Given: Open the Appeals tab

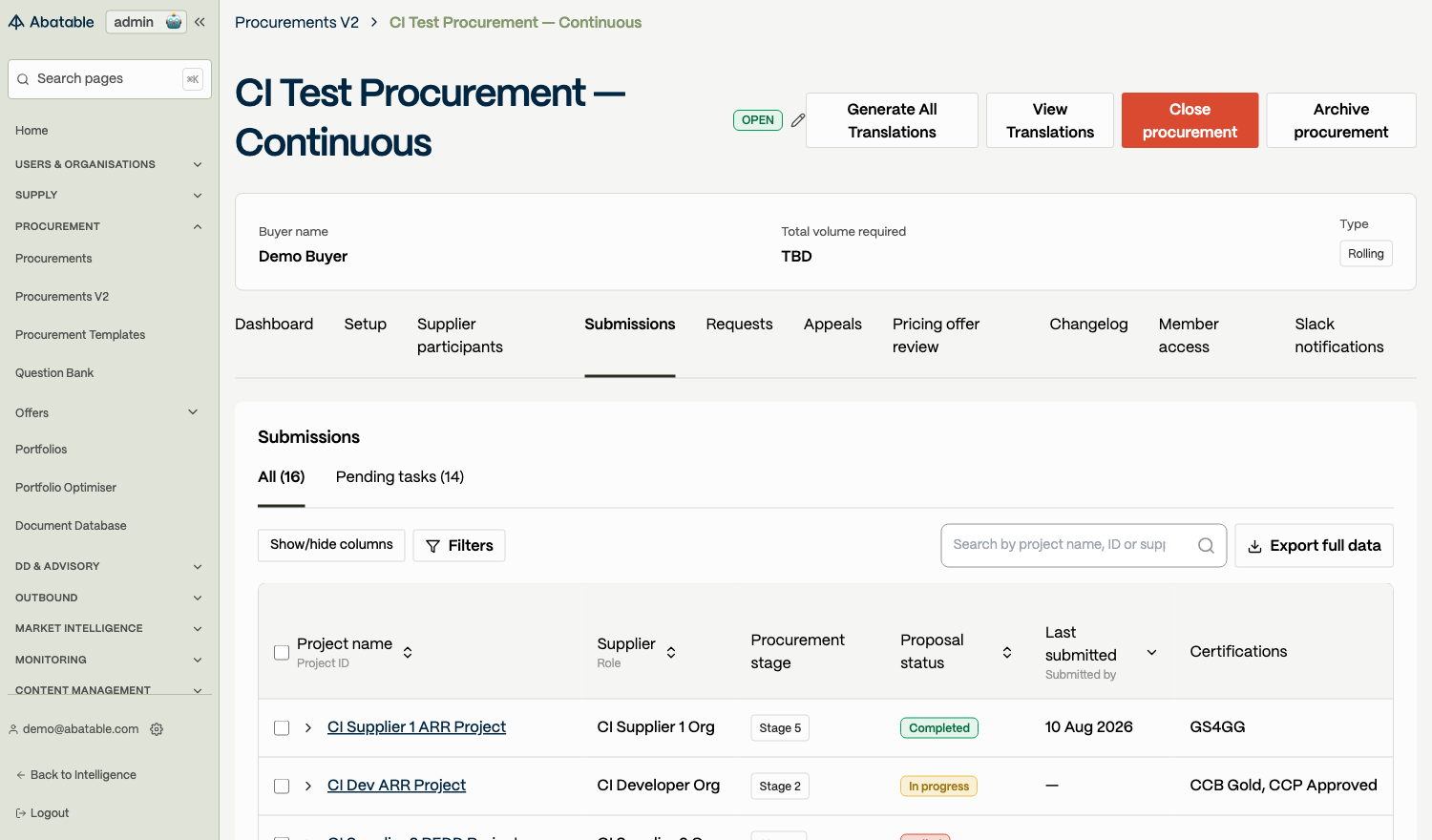Looking at the screenshot, I should click(x=832, y=325).
